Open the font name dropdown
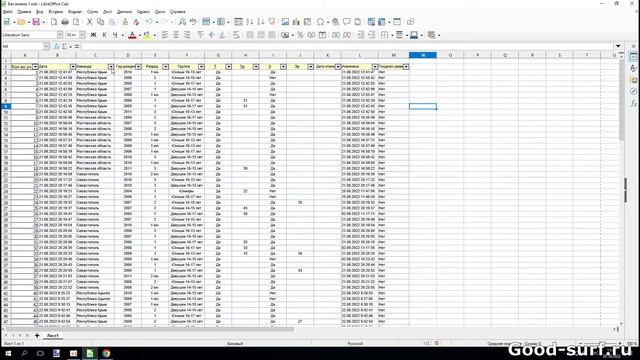This screenshot has width=640, height=360. 60,35
